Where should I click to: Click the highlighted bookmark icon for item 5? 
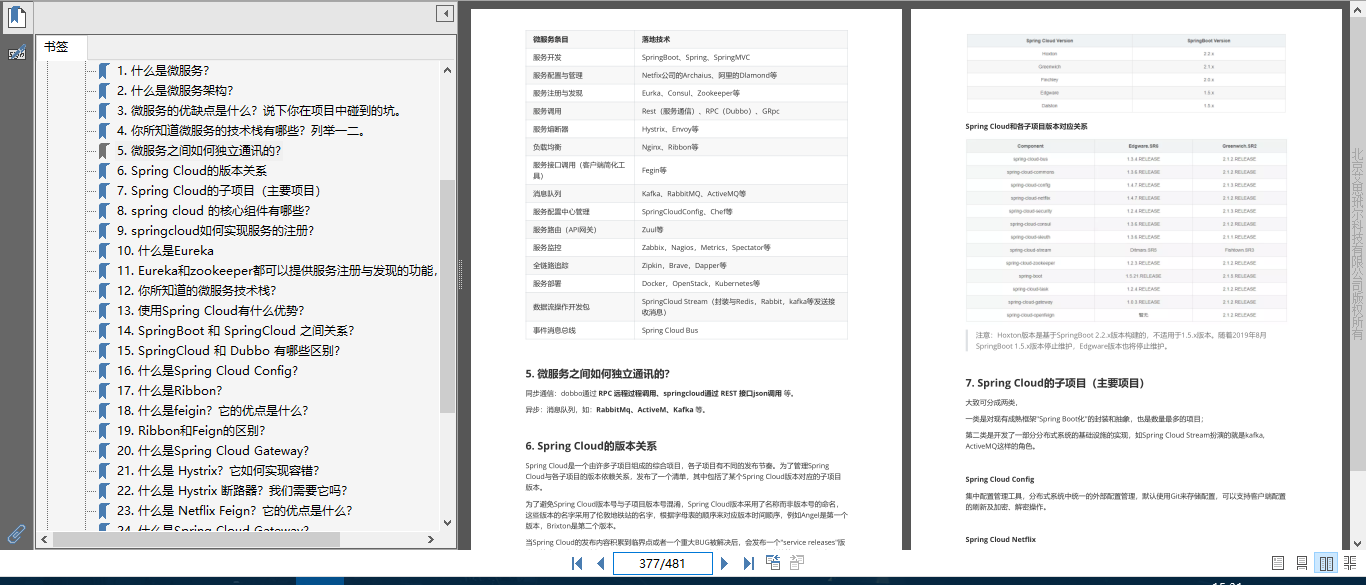(103, 151)
